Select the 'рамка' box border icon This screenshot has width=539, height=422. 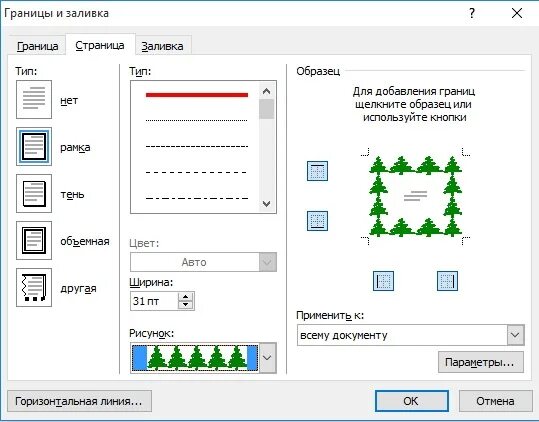pyautogui.click(x=34, y=147)
